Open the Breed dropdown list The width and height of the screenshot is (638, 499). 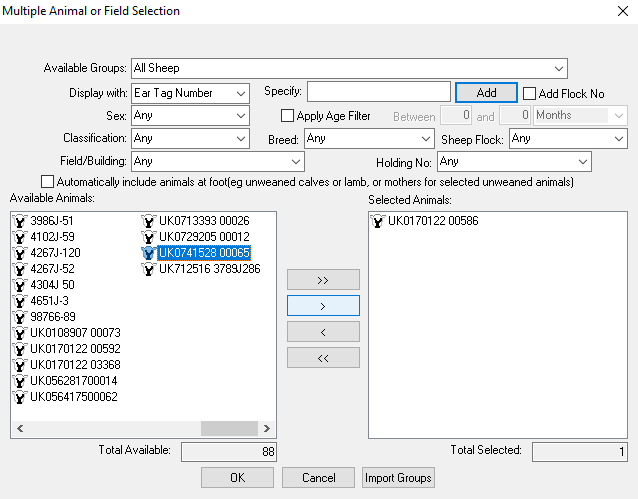pos(368,139)
